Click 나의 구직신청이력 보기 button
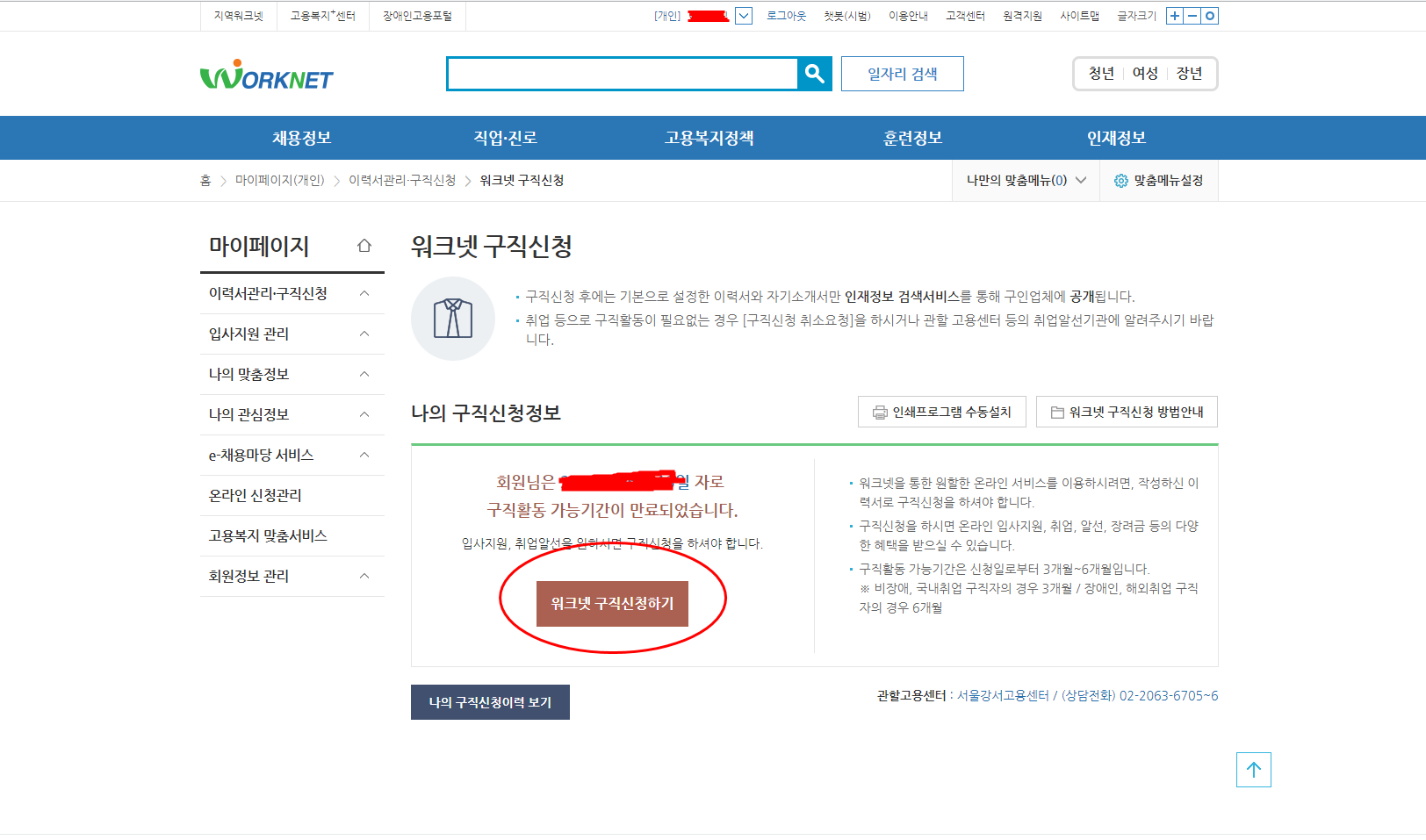1426x840 pixels. click(490, 702)
